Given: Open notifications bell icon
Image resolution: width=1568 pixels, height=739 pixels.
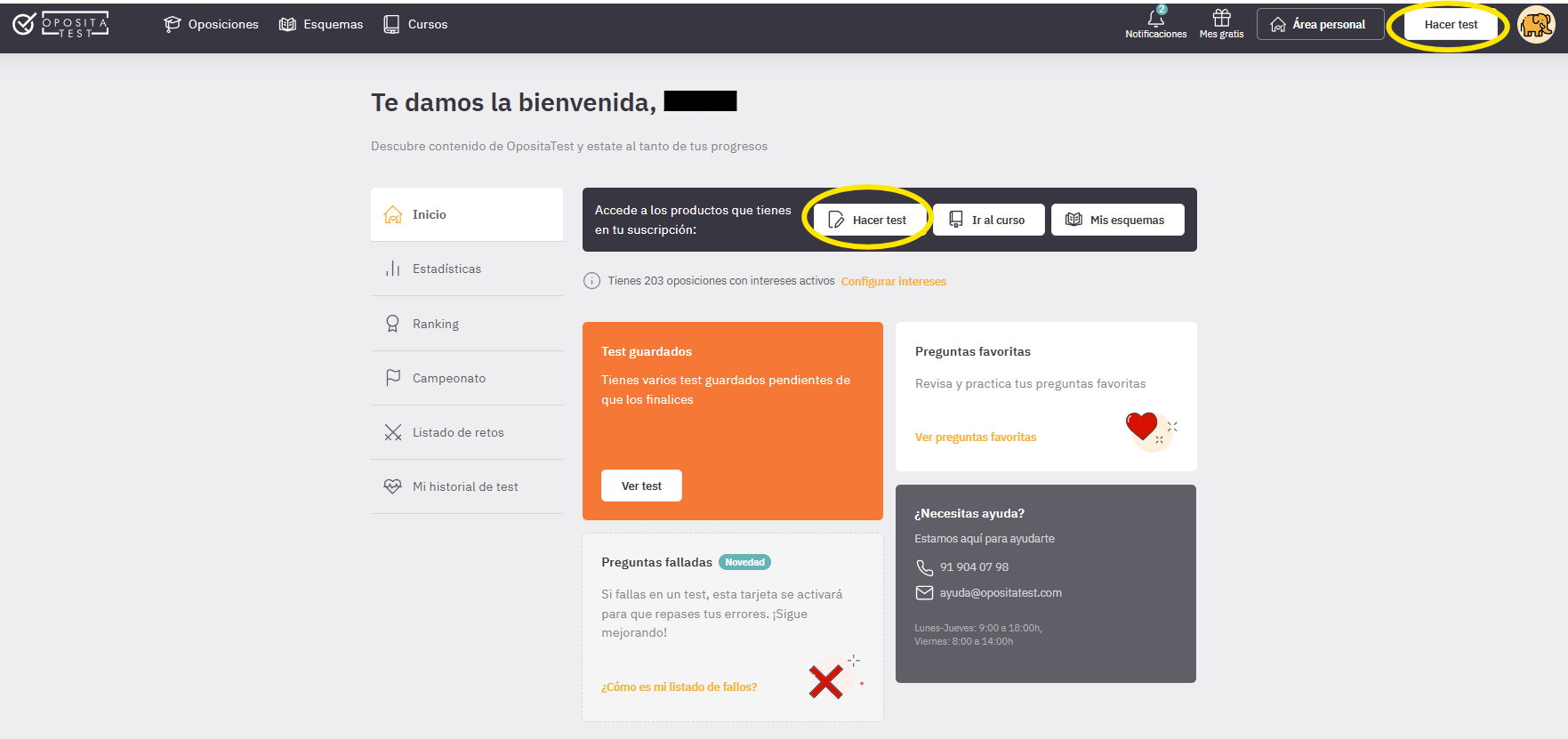Looking at the screenshot, I should (x=1156, y=18).
